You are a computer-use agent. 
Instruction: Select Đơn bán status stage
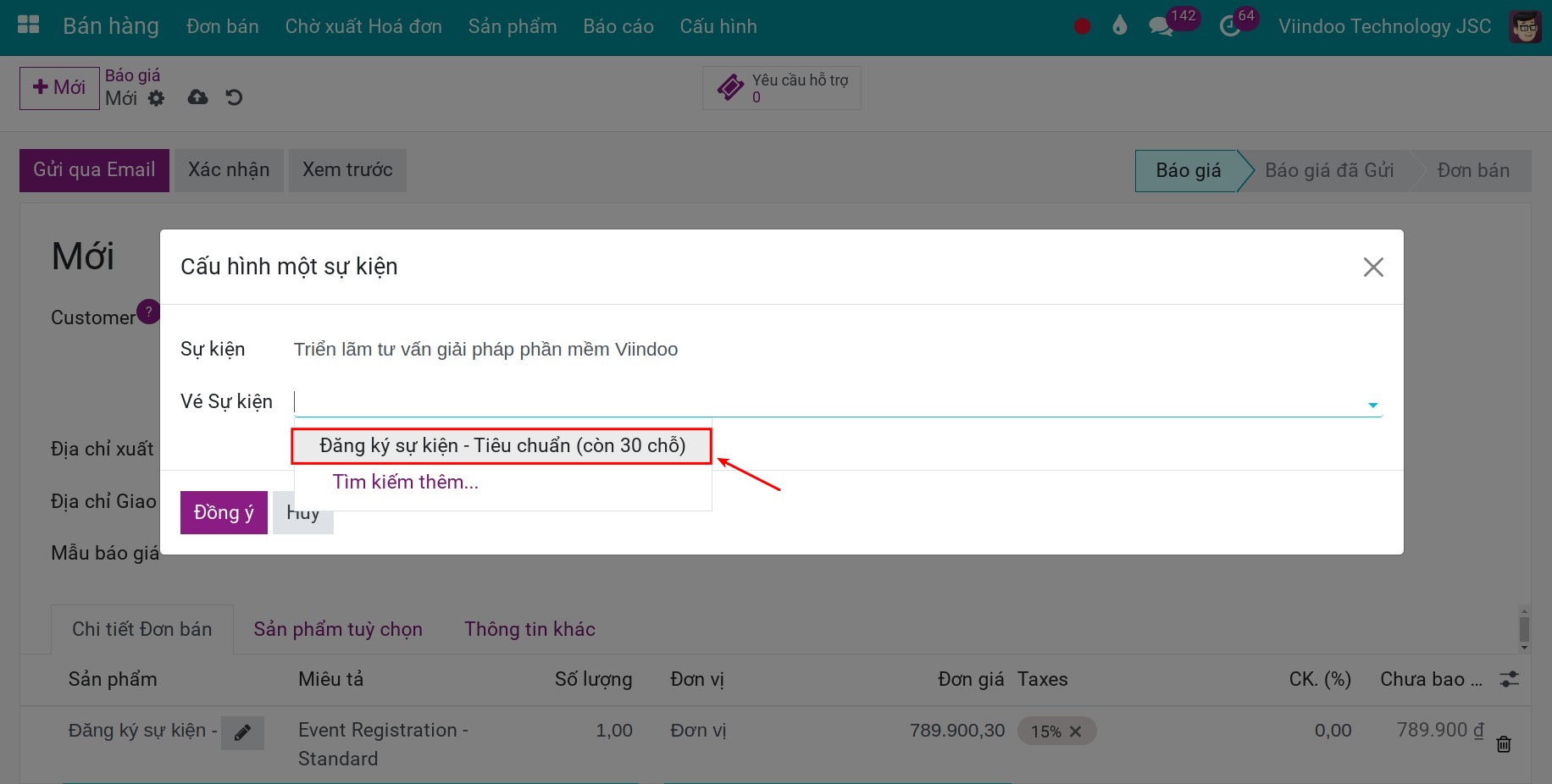pyautogui.click(x=1473, y=171)
